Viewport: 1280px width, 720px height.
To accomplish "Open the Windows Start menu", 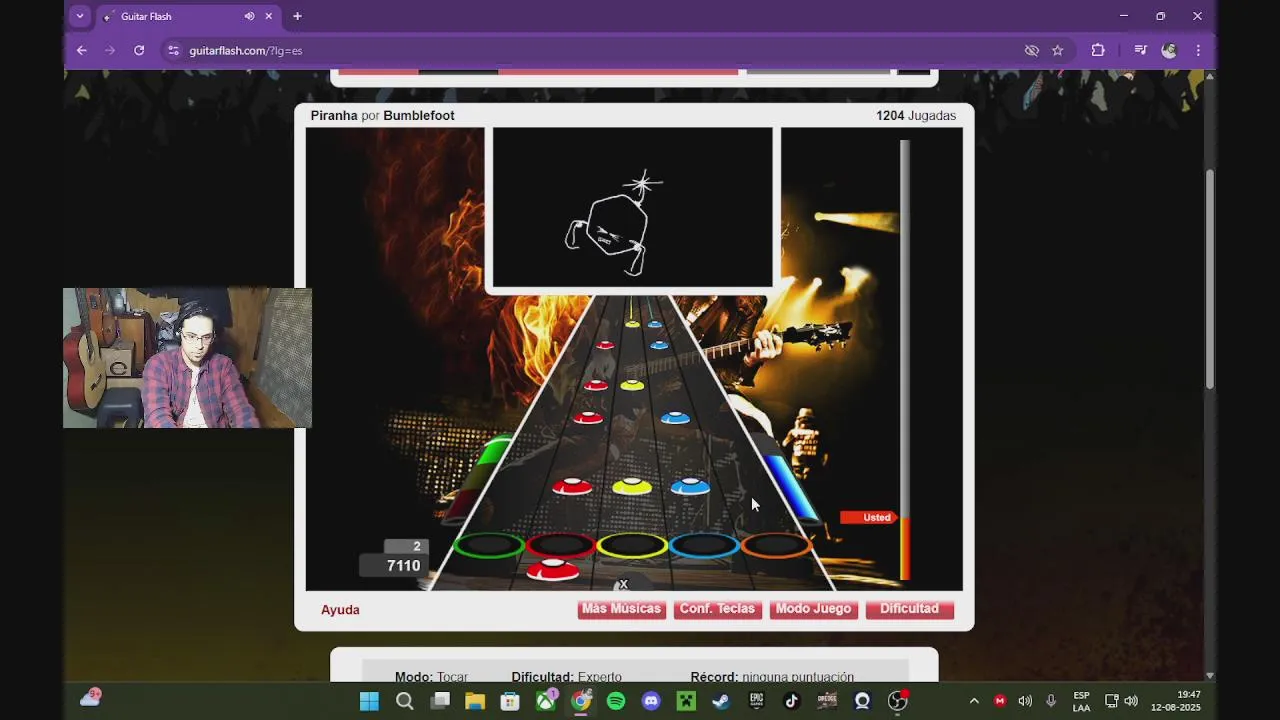I will (x=369, y=701).
